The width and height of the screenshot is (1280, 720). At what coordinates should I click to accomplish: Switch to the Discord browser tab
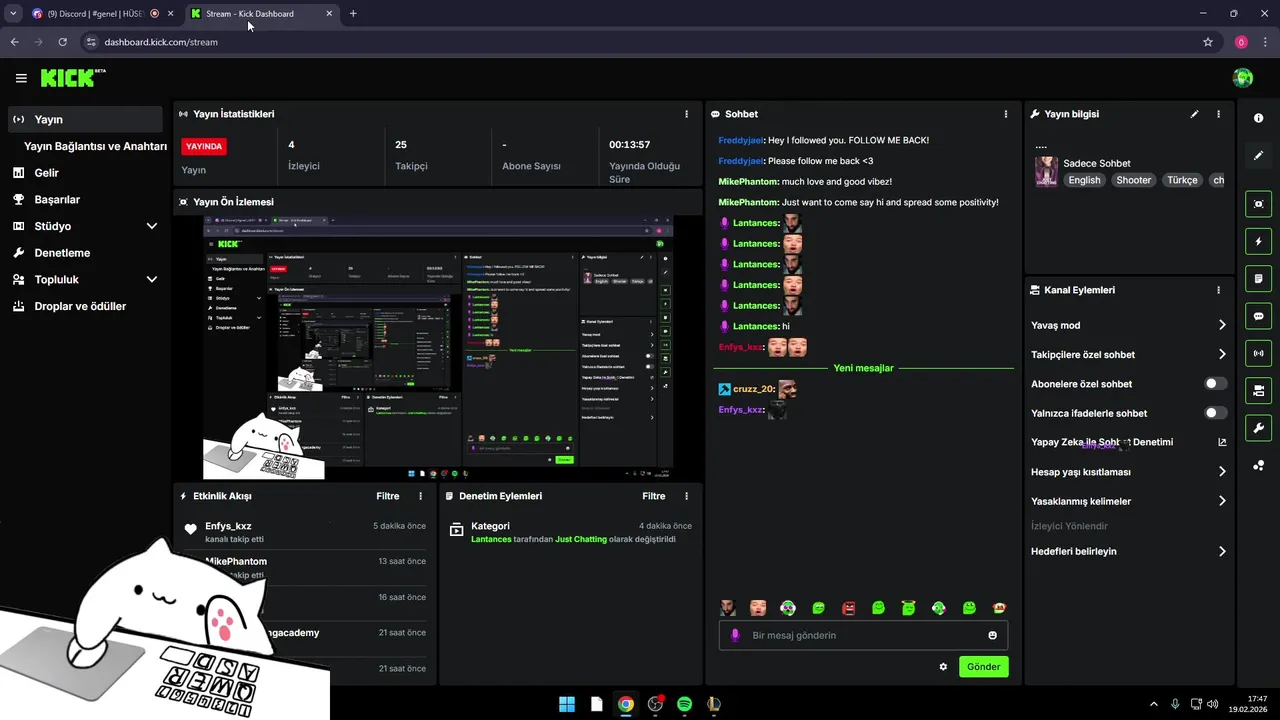point(97,14)
